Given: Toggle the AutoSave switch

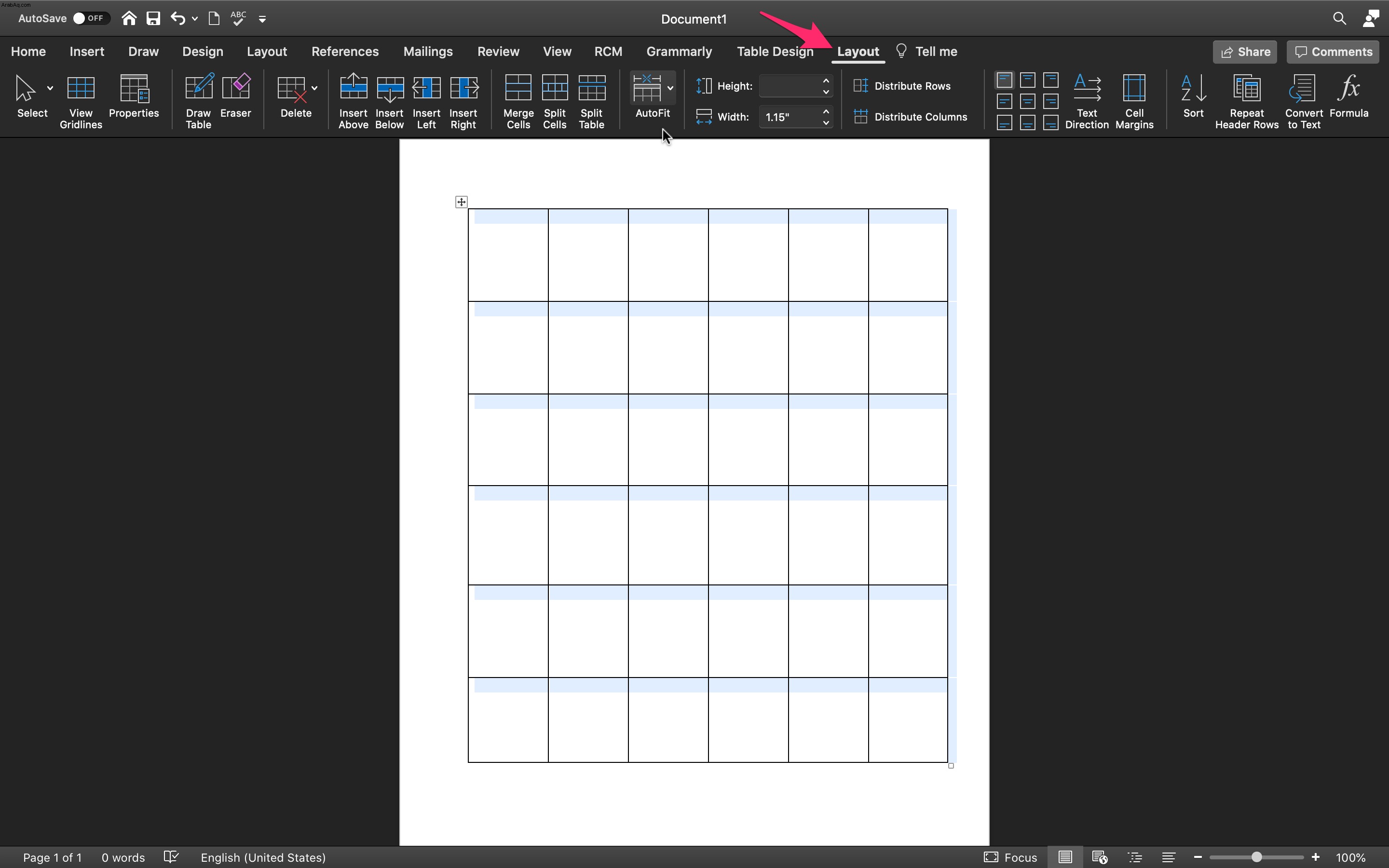Looking at the screenshot, I should click(x=91, y=18).
